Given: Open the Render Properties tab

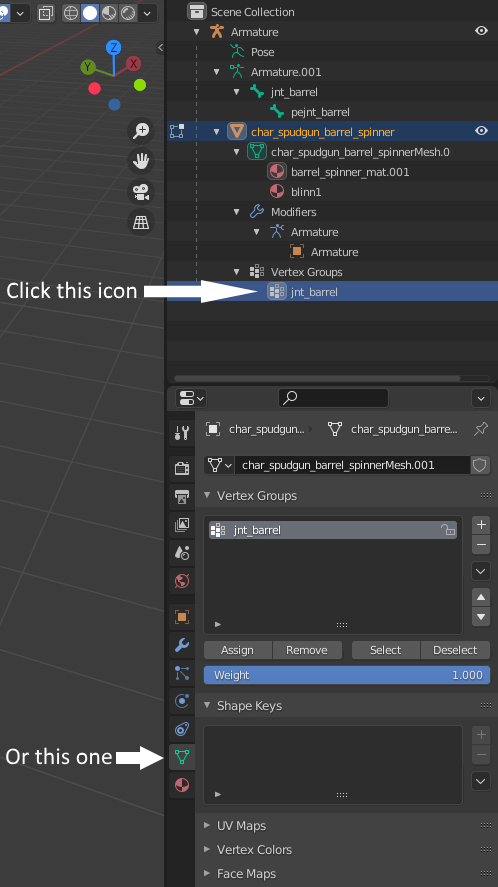Looking at the screenshot, I should coord(182,468).
